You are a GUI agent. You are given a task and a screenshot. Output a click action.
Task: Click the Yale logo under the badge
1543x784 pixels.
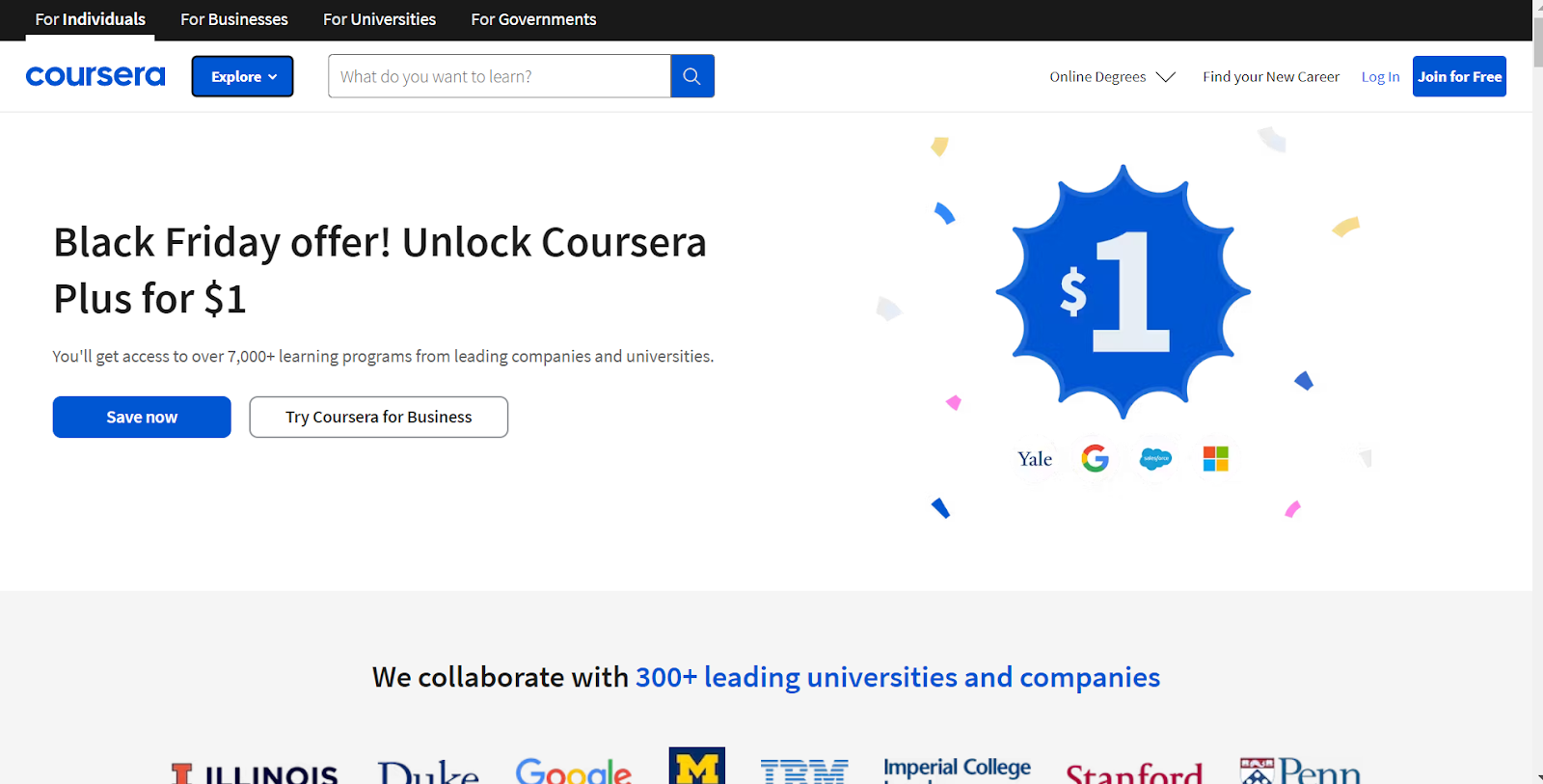pos(1035,459)
